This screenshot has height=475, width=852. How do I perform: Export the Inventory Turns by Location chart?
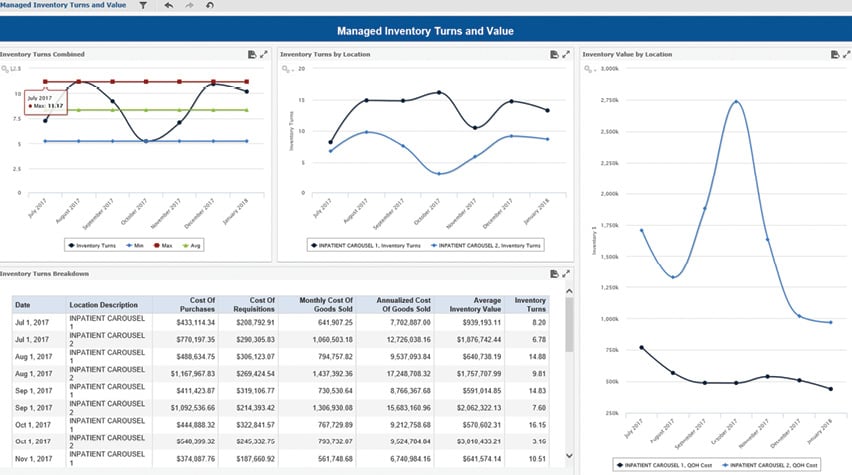click(x=553, y=54)
